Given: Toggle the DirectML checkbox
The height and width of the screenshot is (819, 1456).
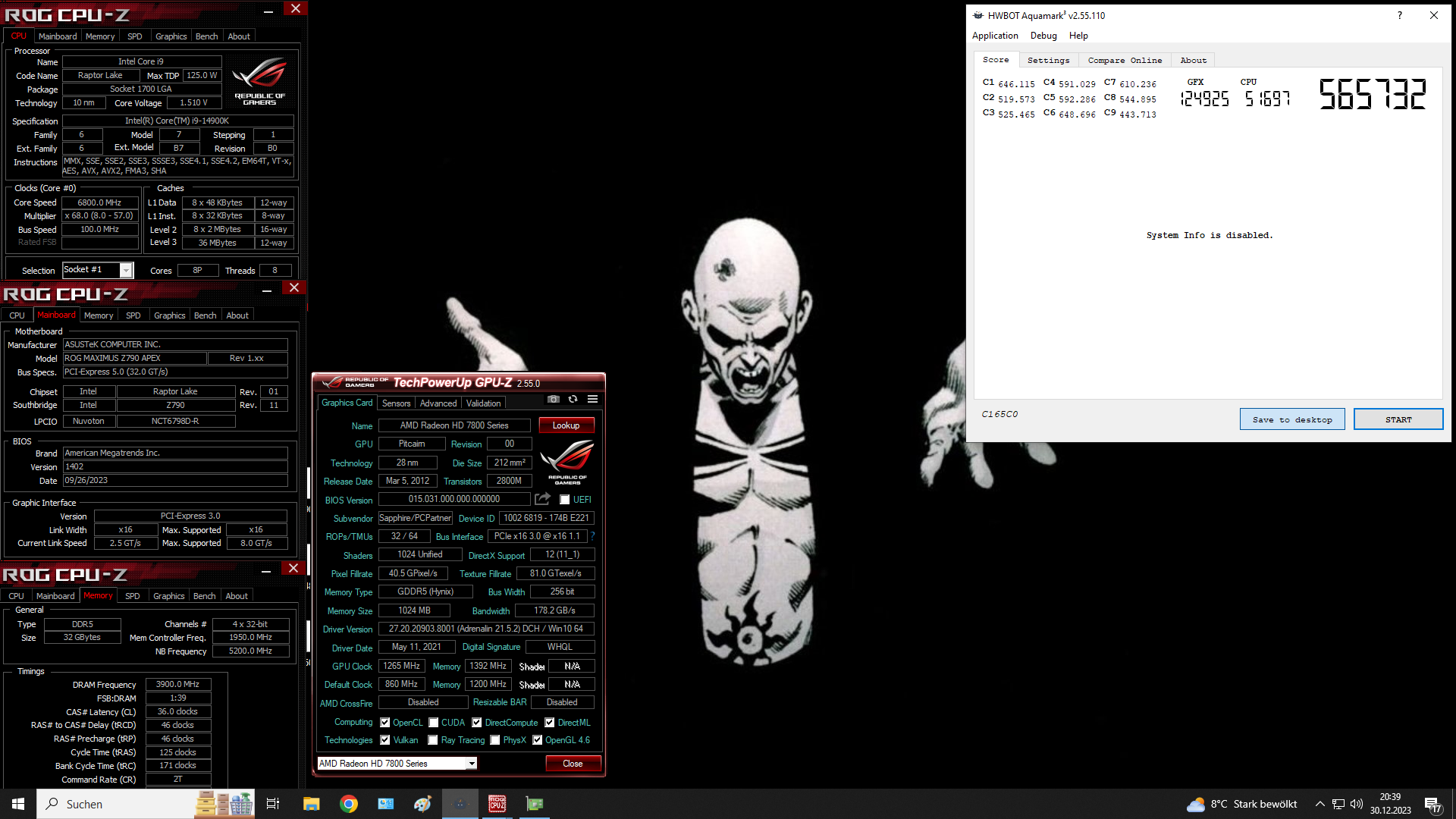Looking at the screenshot, I should pos(550,723).
